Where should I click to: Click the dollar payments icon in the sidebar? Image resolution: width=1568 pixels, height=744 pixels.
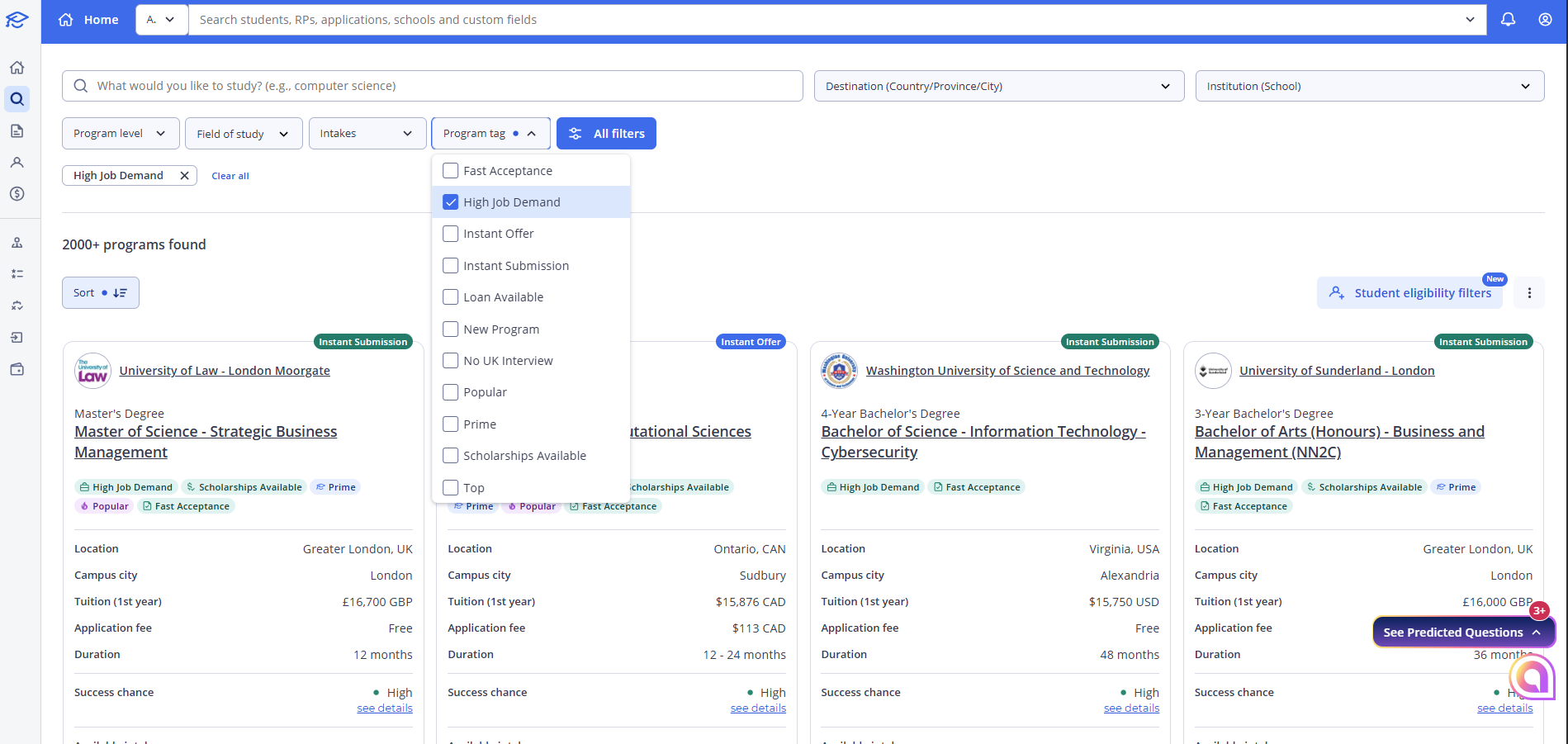point(17,194)
